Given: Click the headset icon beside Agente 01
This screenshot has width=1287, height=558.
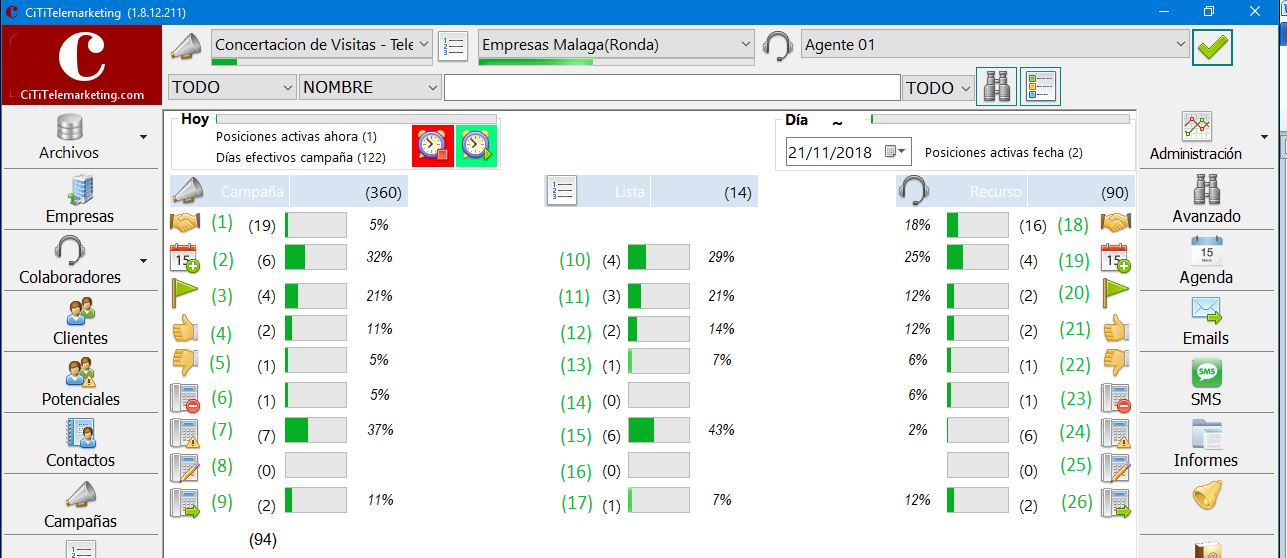Looking at the screenshot, I should (x=778, y=46).
